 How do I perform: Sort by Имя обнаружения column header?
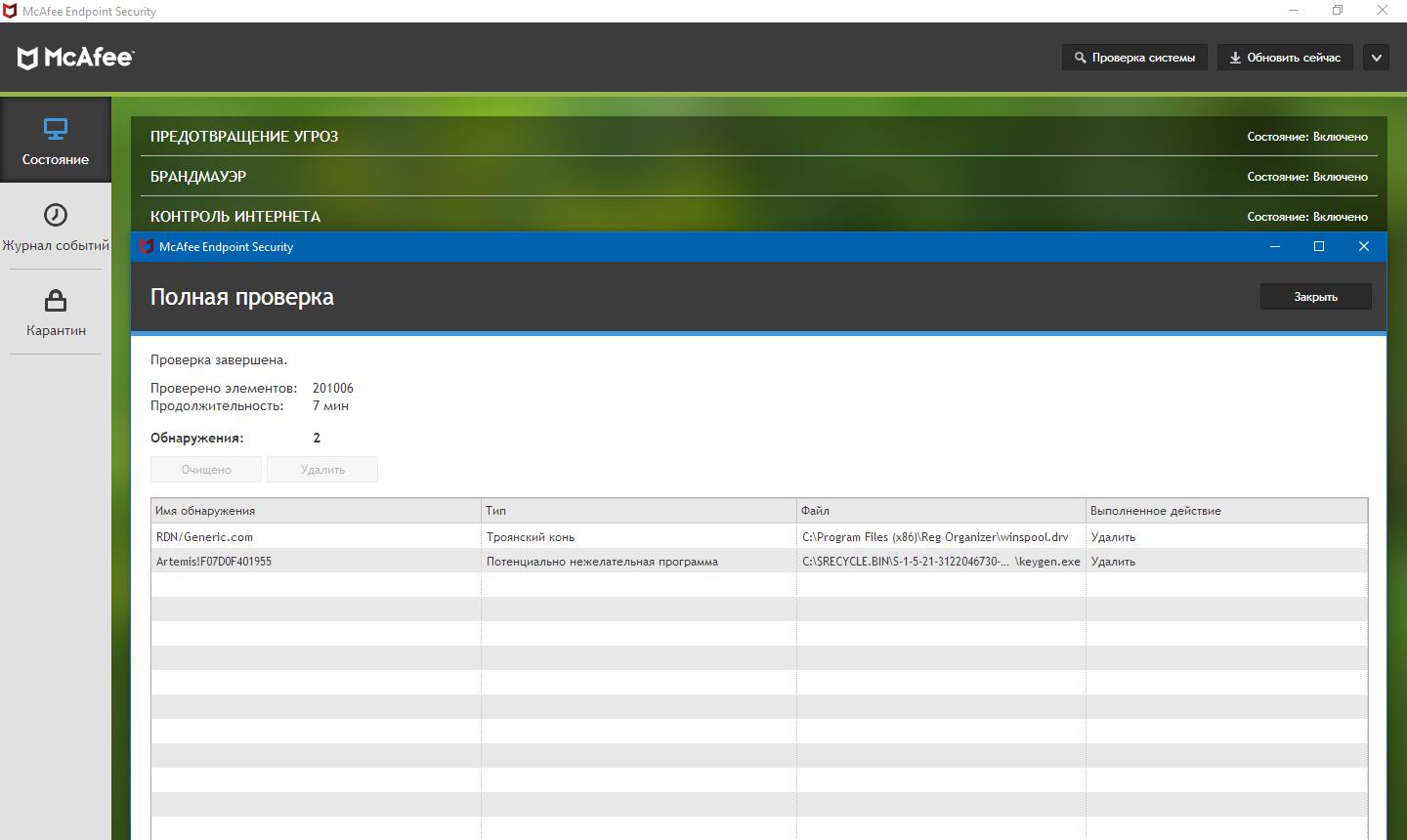tap(317, 511)
